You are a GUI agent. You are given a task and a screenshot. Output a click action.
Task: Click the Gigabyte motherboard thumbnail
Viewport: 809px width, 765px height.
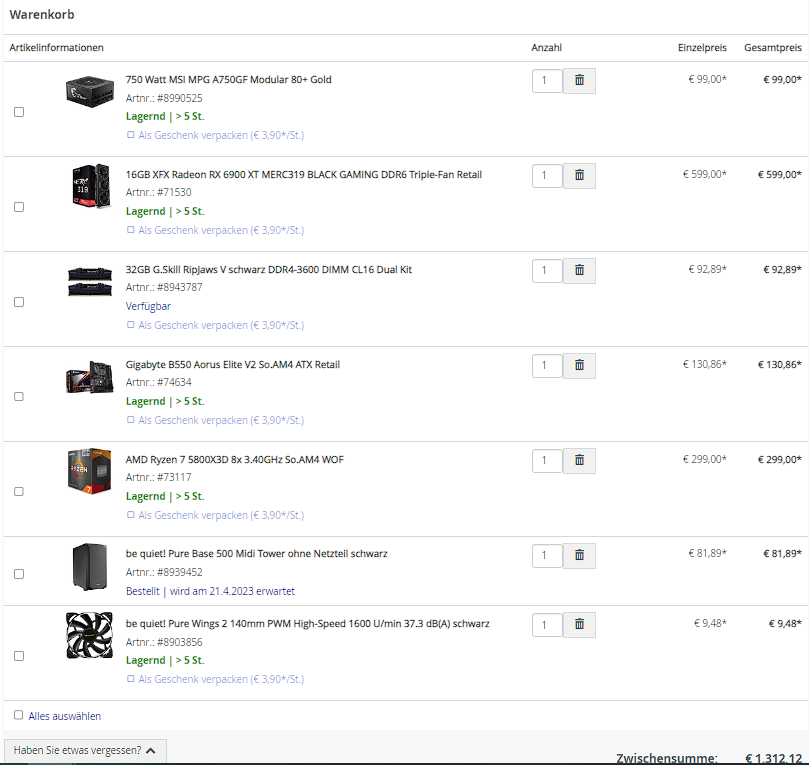coord(90,377)
